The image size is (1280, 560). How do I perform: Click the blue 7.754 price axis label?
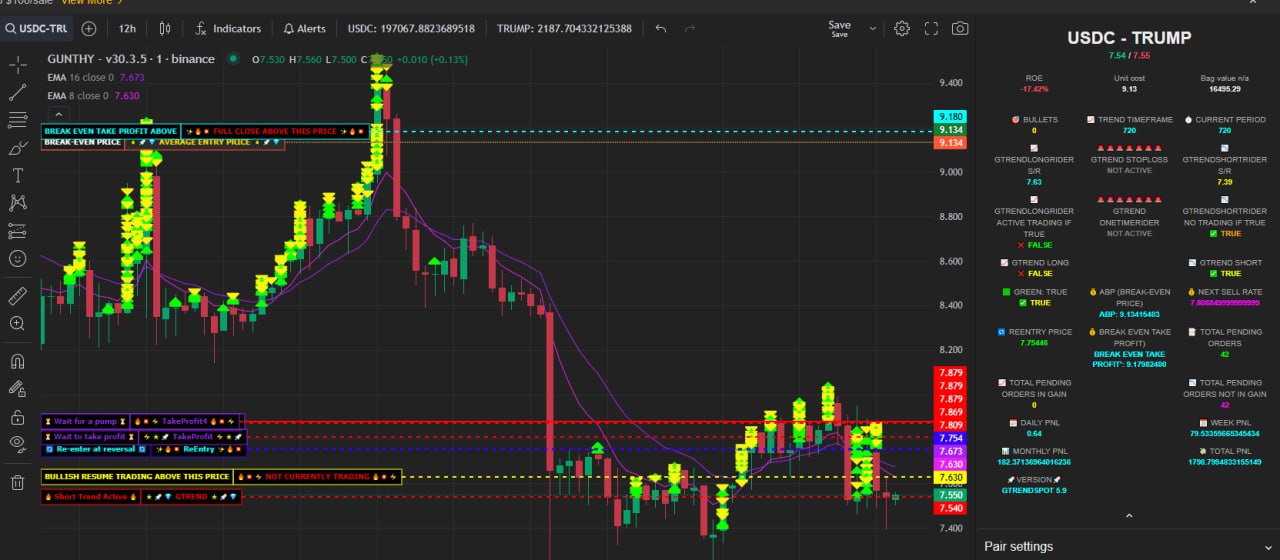[x=950, y=438]
